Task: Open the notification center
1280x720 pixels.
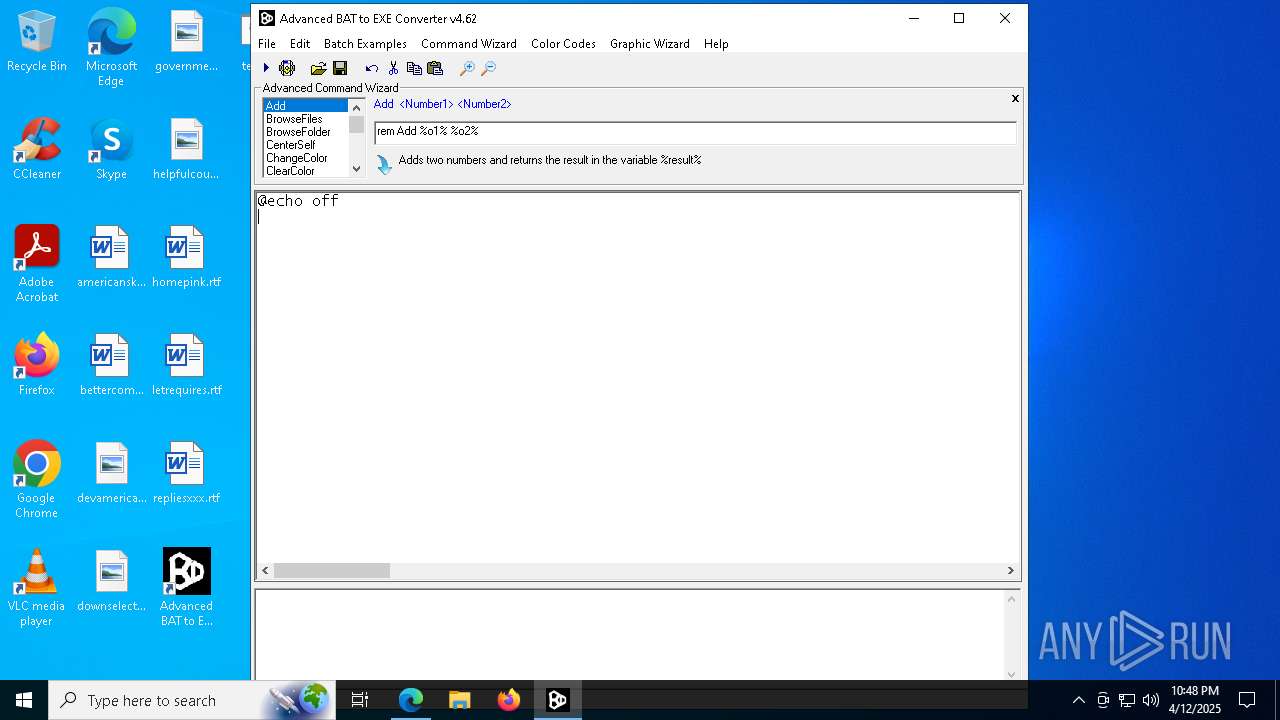Action: [x=1247, y=700]
